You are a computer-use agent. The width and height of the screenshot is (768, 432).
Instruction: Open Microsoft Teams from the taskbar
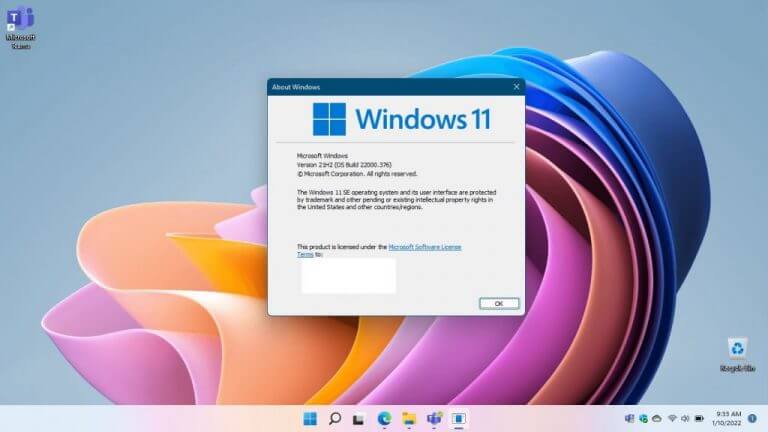[434, 419]
